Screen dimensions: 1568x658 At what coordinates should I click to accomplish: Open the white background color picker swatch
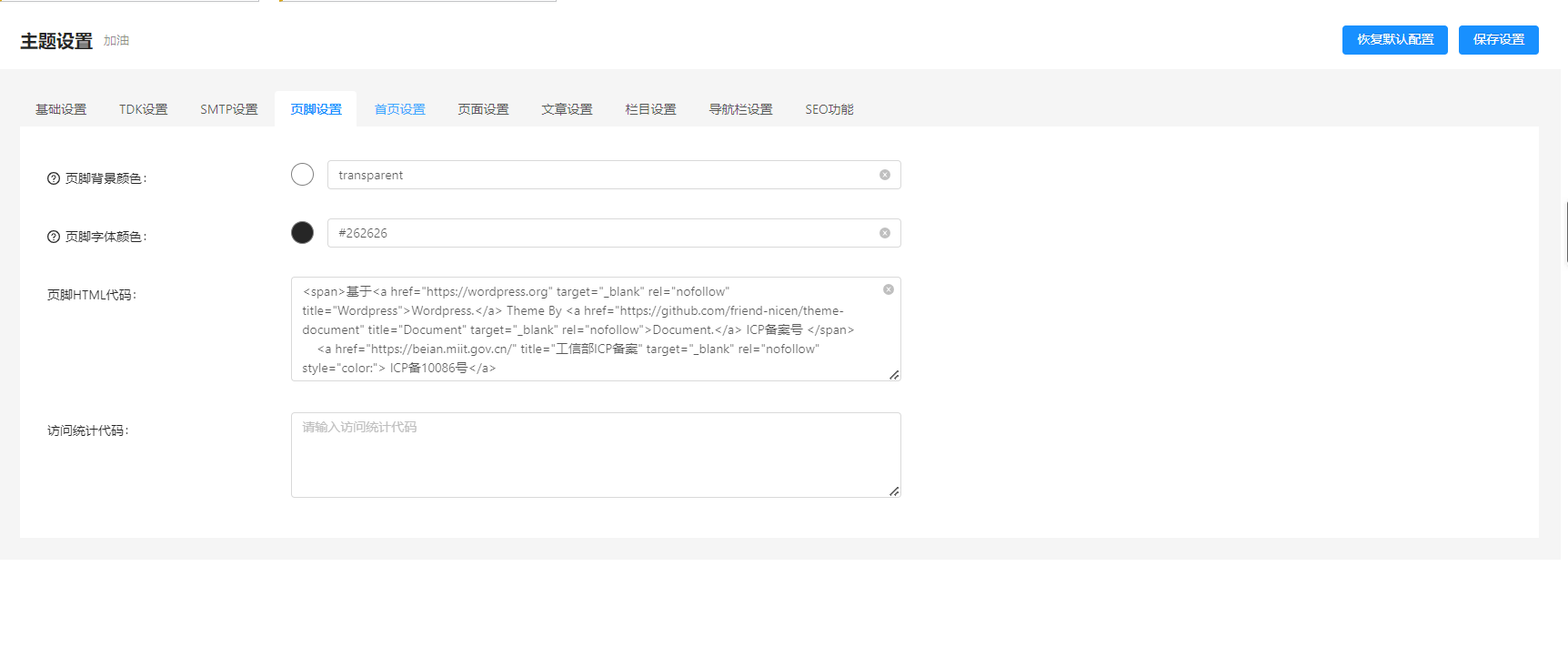[x=303, y=174]
